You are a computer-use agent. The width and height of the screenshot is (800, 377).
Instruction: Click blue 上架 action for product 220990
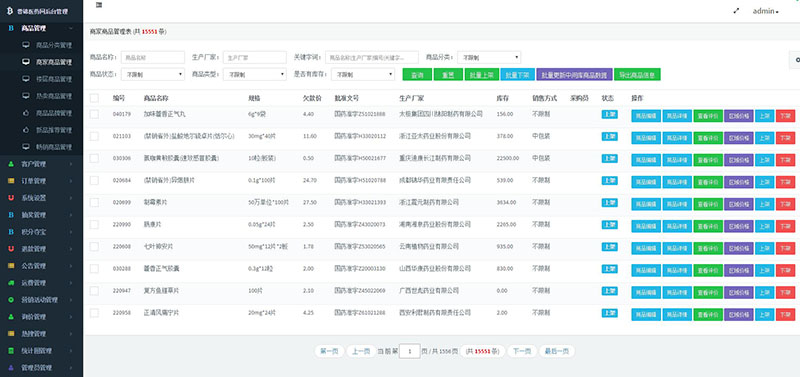tap(764, 226)
